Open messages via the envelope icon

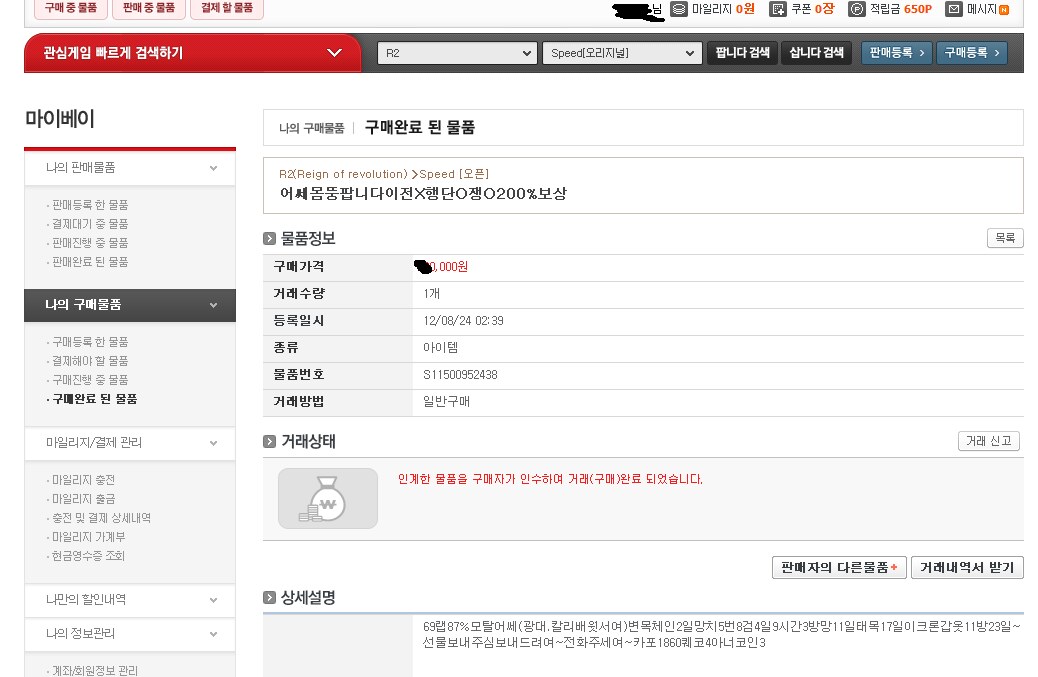click(954, 9)
